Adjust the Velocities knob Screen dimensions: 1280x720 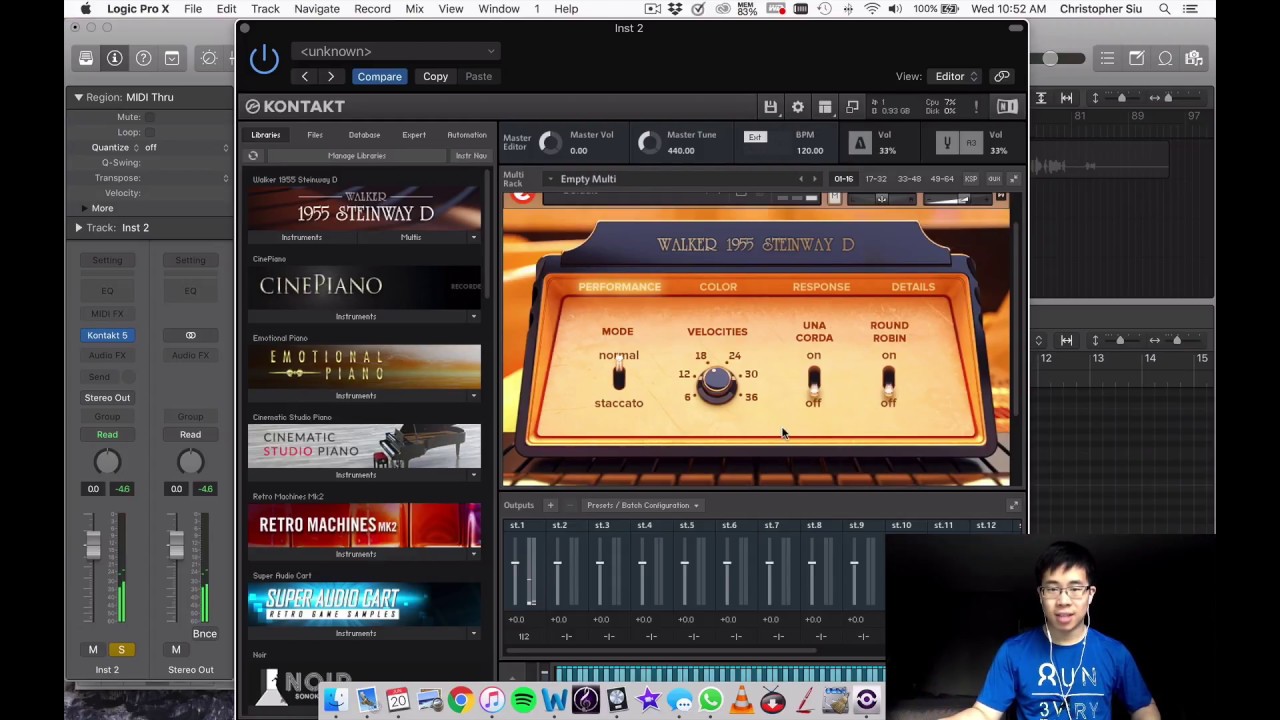click(x=716, y=381)
